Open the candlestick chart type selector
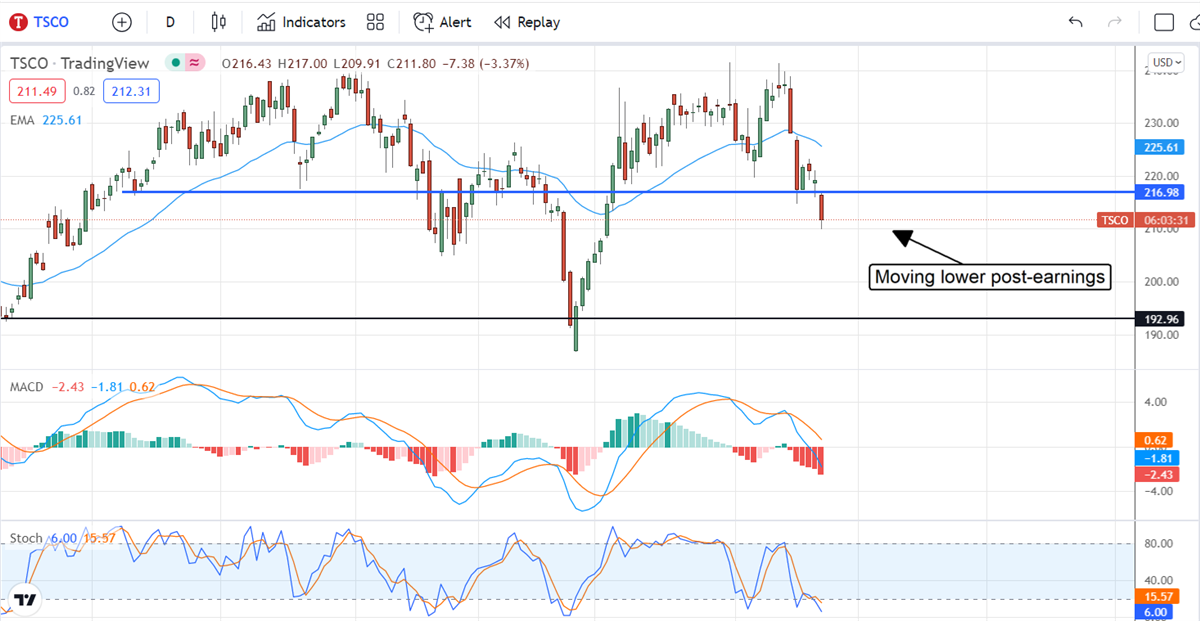This screenshot has width=1200, height=621. tap(219, 22)
